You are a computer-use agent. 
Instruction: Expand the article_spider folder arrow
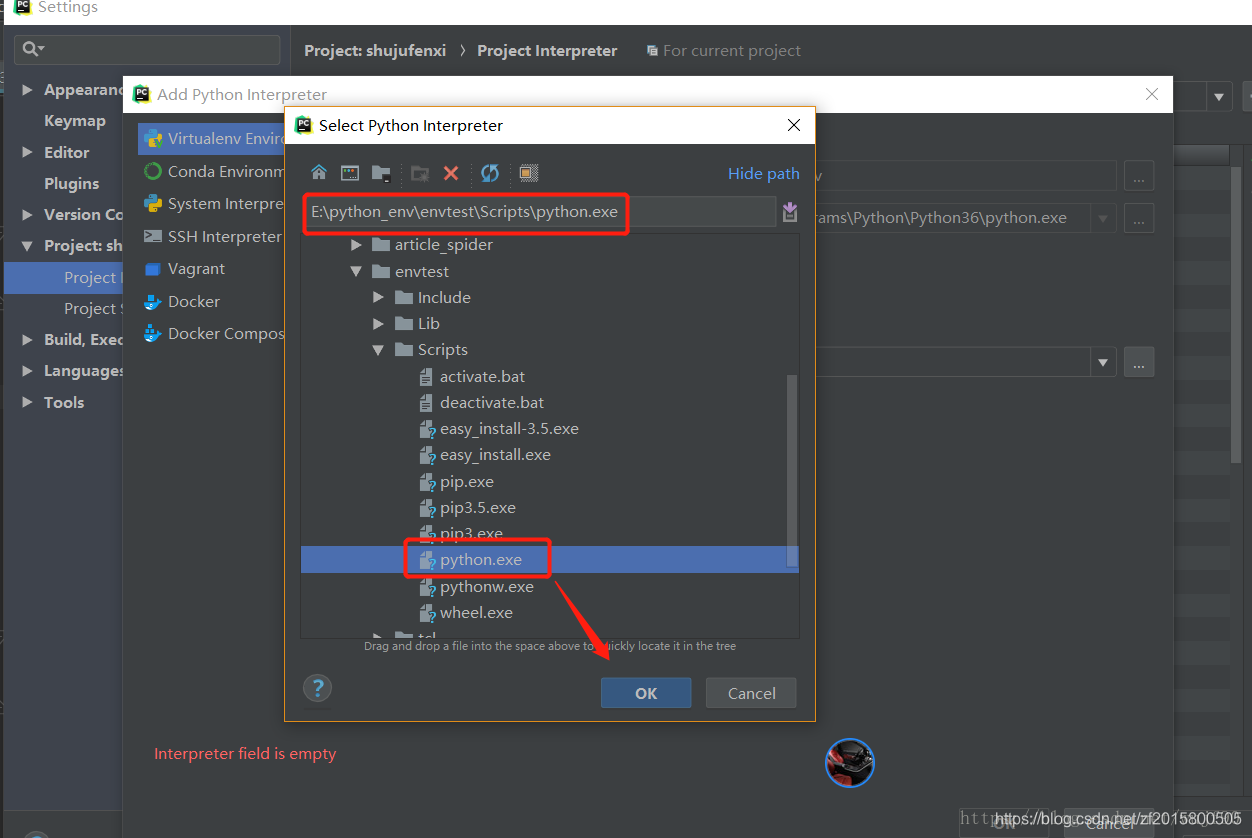point(356,245)
